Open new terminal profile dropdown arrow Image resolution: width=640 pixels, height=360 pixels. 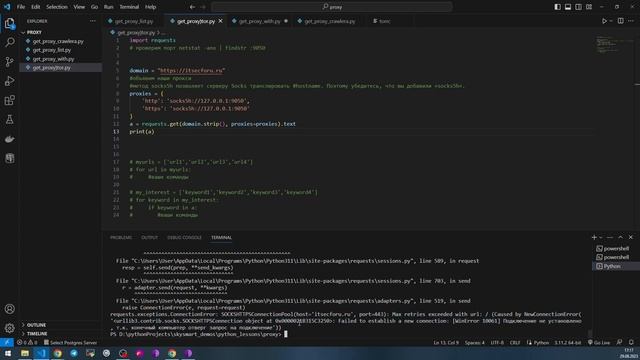[x=601, y=237]
